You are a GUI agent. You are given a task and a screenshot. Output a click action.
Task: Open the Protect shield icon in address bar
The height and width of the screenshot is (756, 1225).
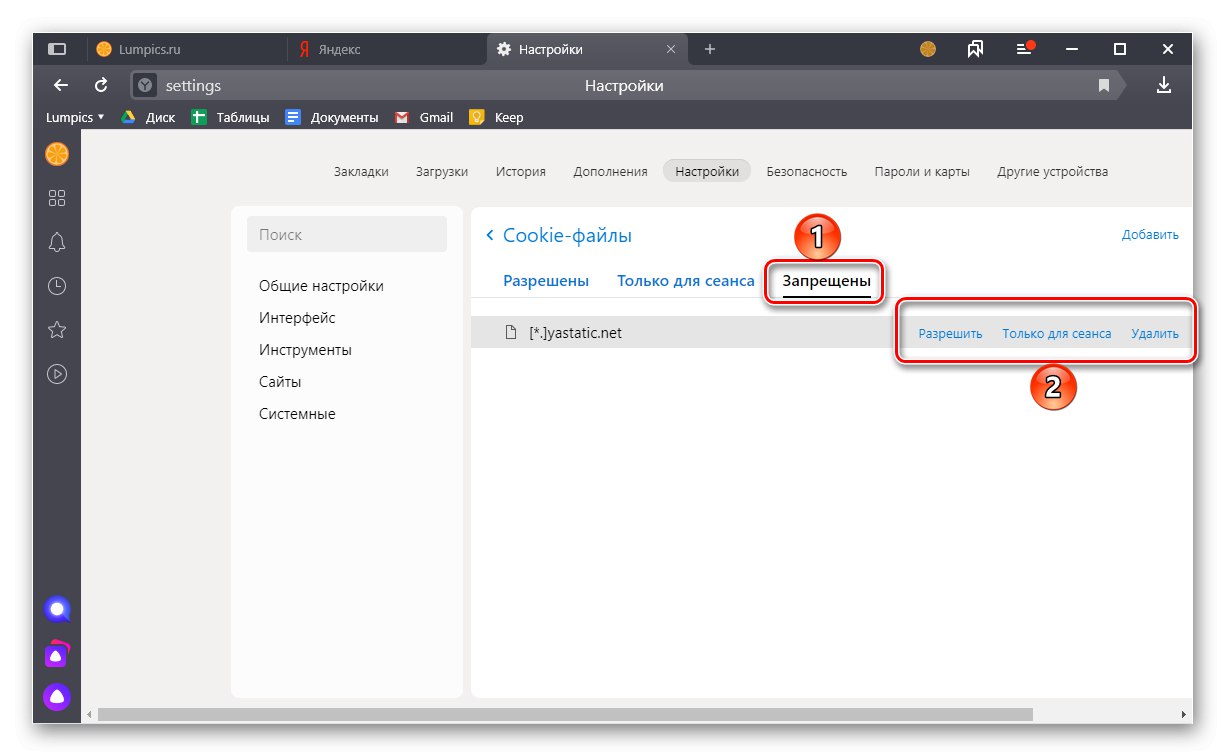pos(146,85)
